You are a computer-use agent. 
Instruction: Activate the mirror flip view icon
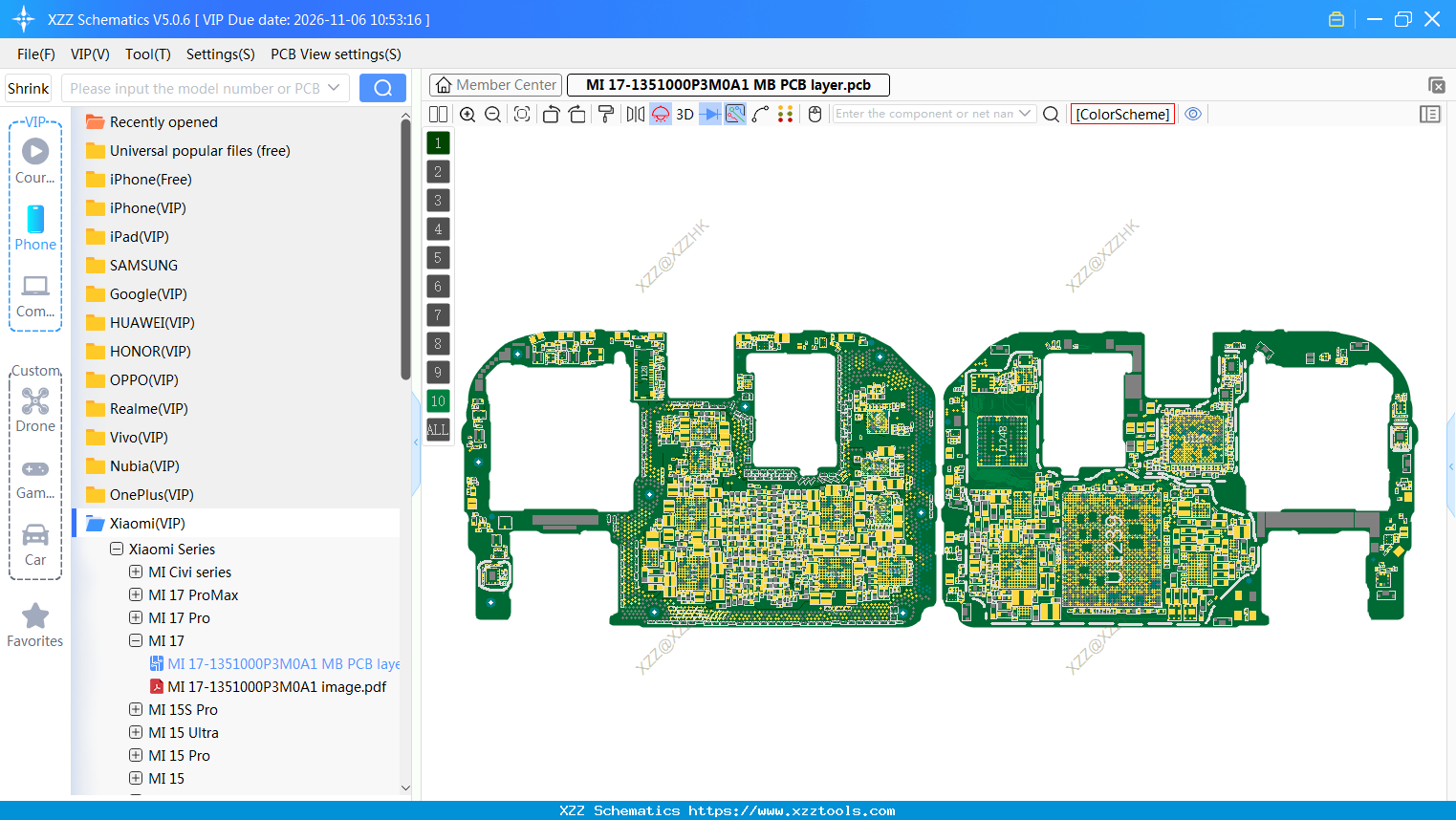636,114
